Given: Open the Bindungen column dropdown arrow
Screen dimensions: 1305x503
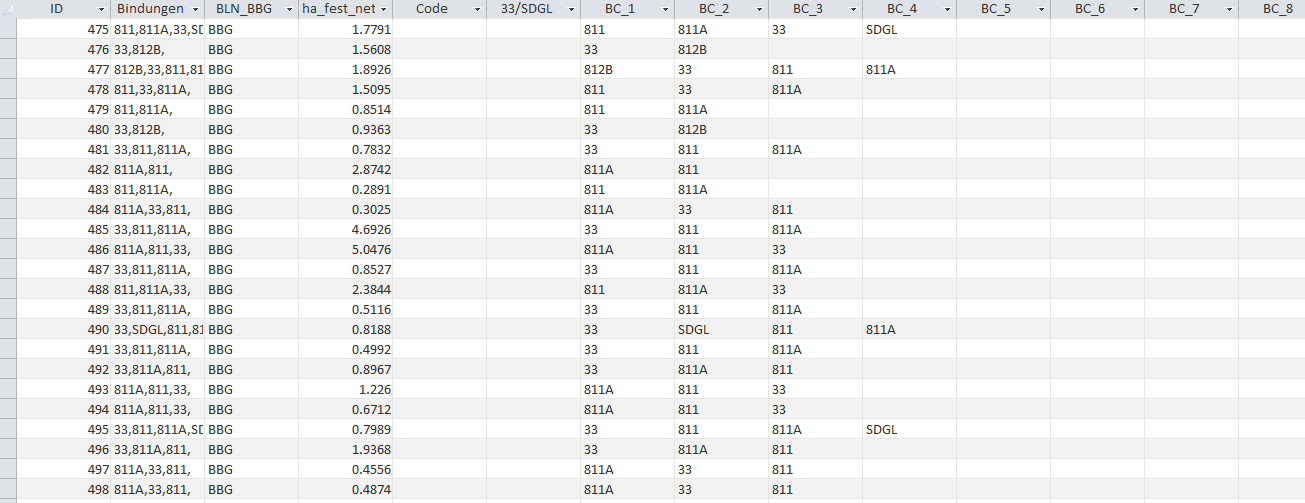Looking at the screenshot, I should 195,9.
